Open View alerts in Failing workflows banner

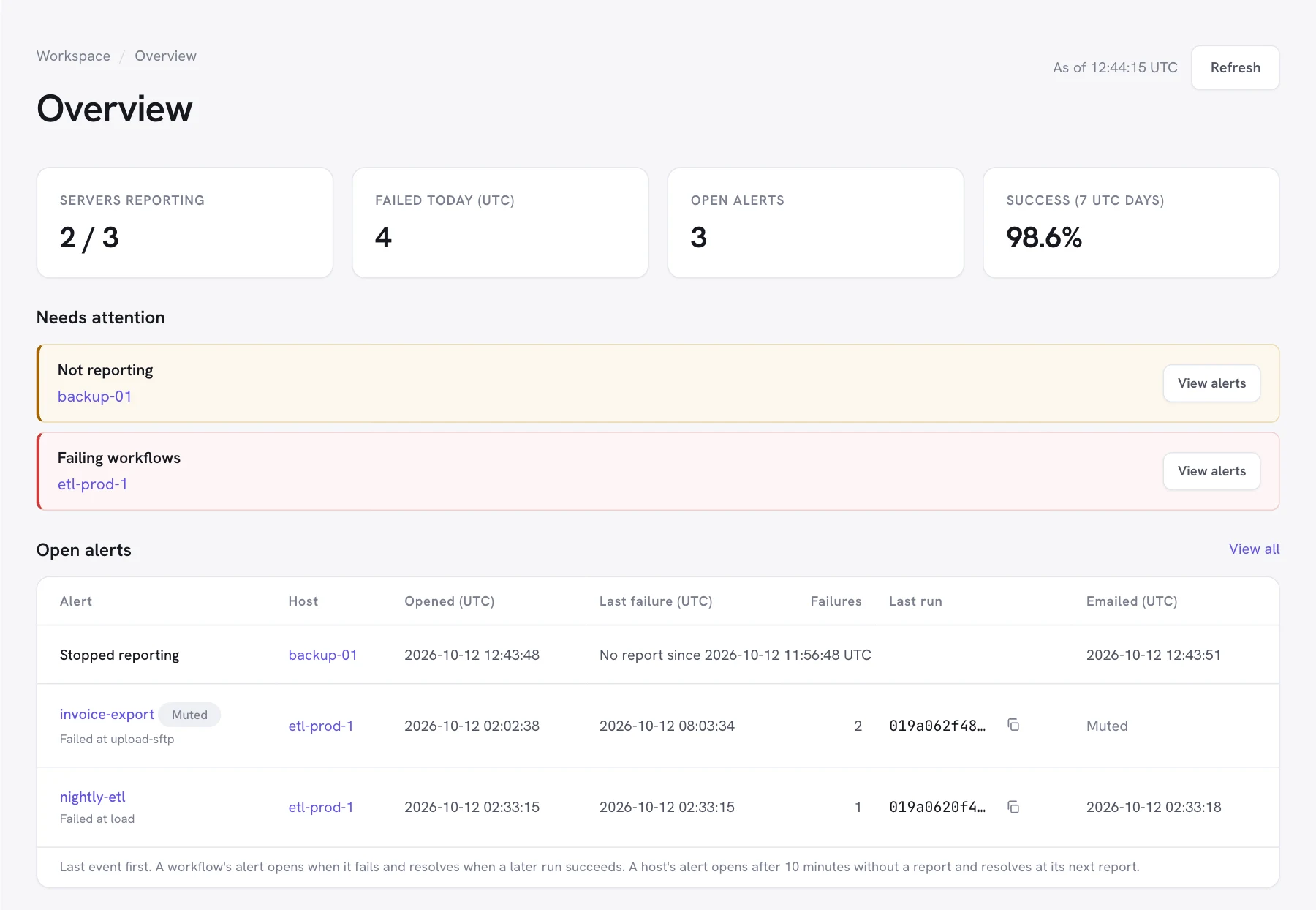[1211, 471]
